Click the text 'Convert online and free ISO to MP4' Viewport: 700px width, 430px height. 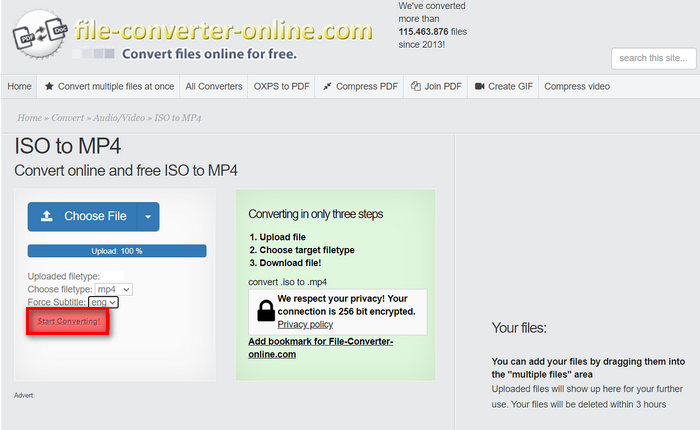126,171
